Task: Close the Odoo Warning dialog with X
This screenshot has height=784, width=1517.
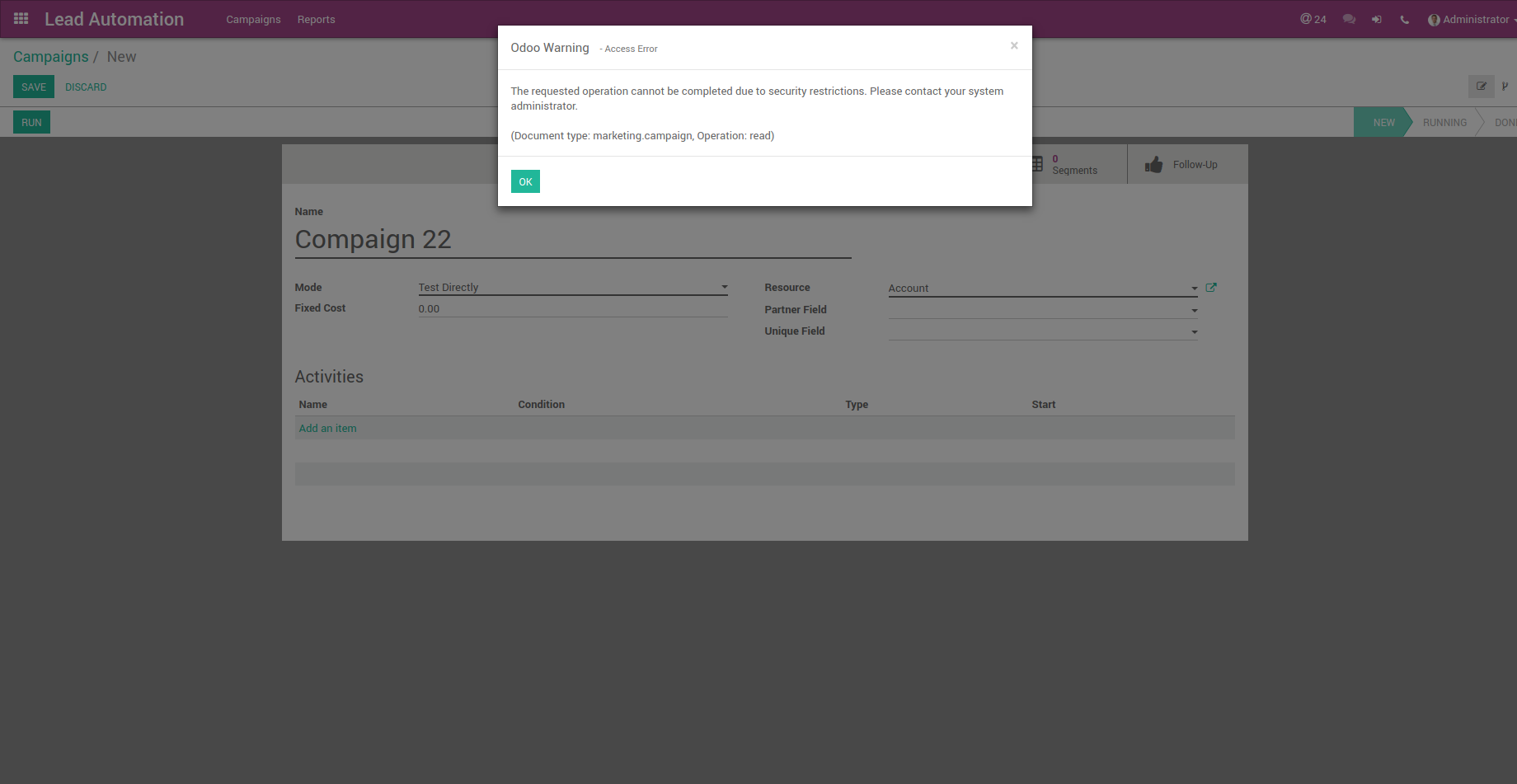Action: pyautogui.click(x=1014, y=45)
